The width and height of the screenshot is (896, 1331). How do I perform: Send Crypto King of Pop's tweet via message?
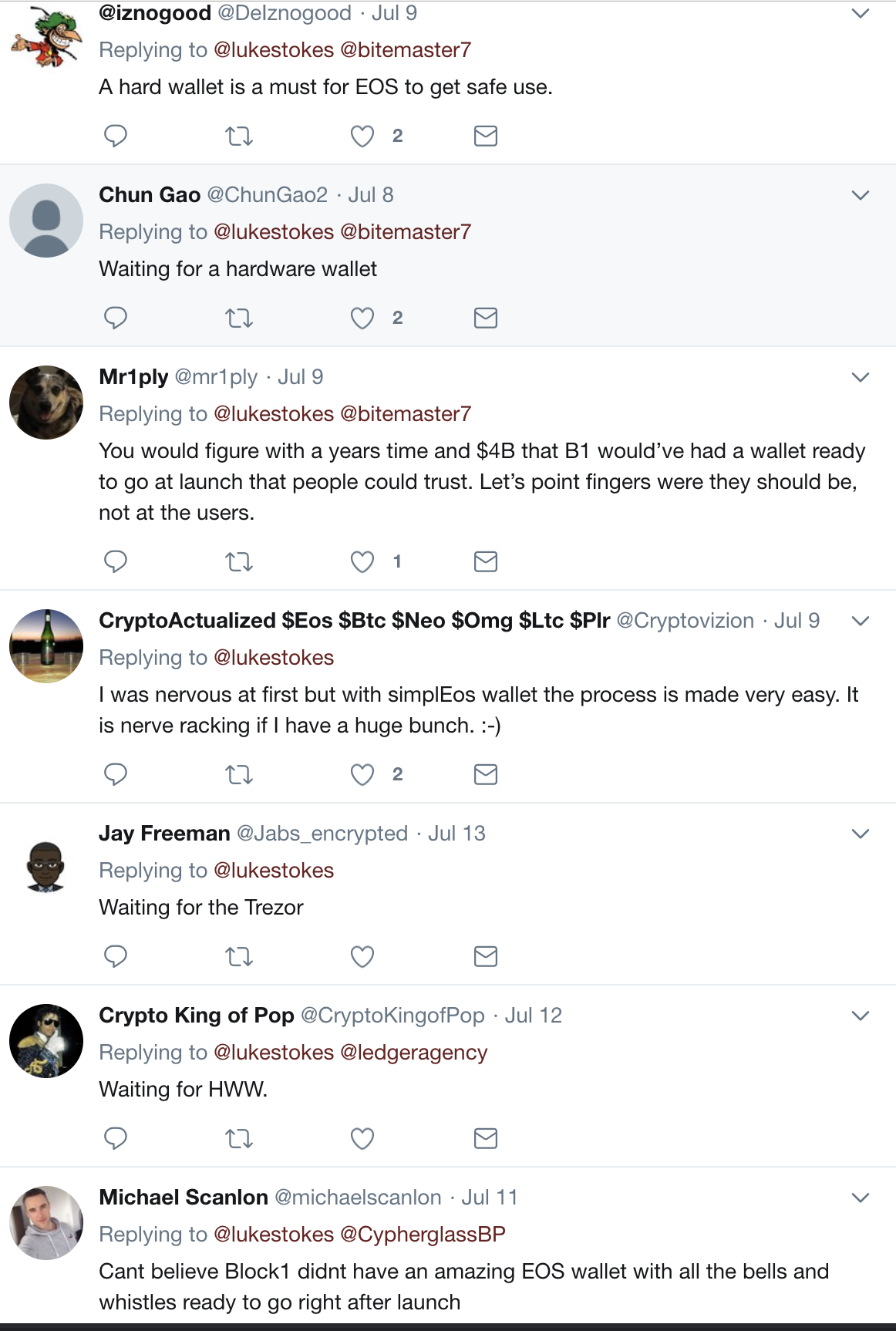click(x=486, y=1138)
